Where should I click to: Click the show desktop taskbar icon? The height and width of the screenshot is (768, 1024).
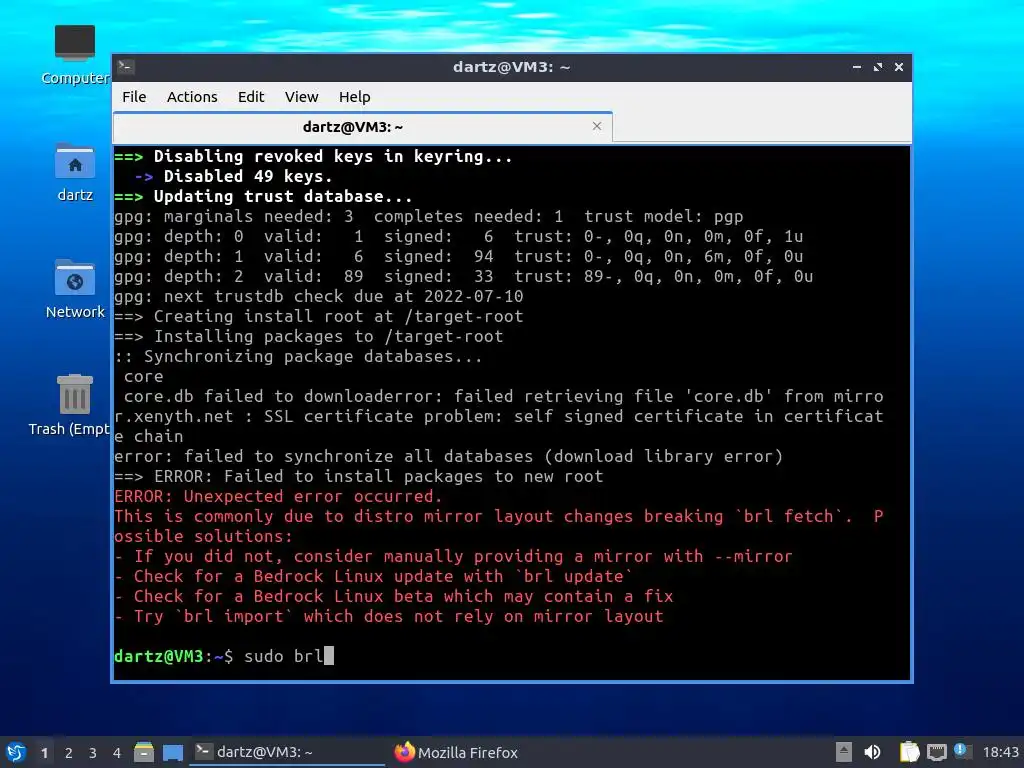(x=173, y=752)
